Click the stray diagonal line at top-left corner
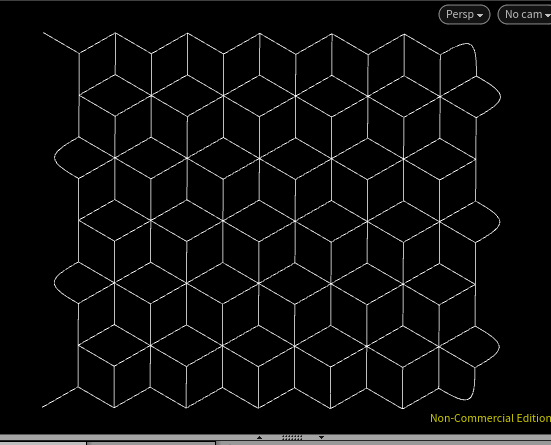The width and height of the screenshot is (551, 445). point(61,43)
